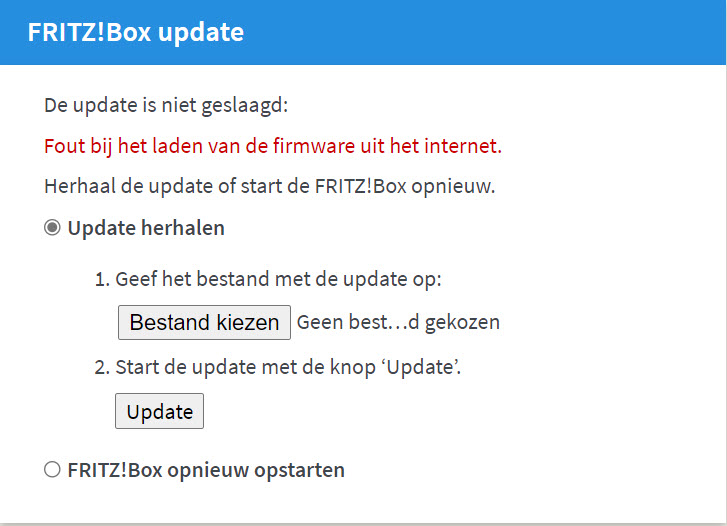Click the list number '2.' marker

[102, 367]
